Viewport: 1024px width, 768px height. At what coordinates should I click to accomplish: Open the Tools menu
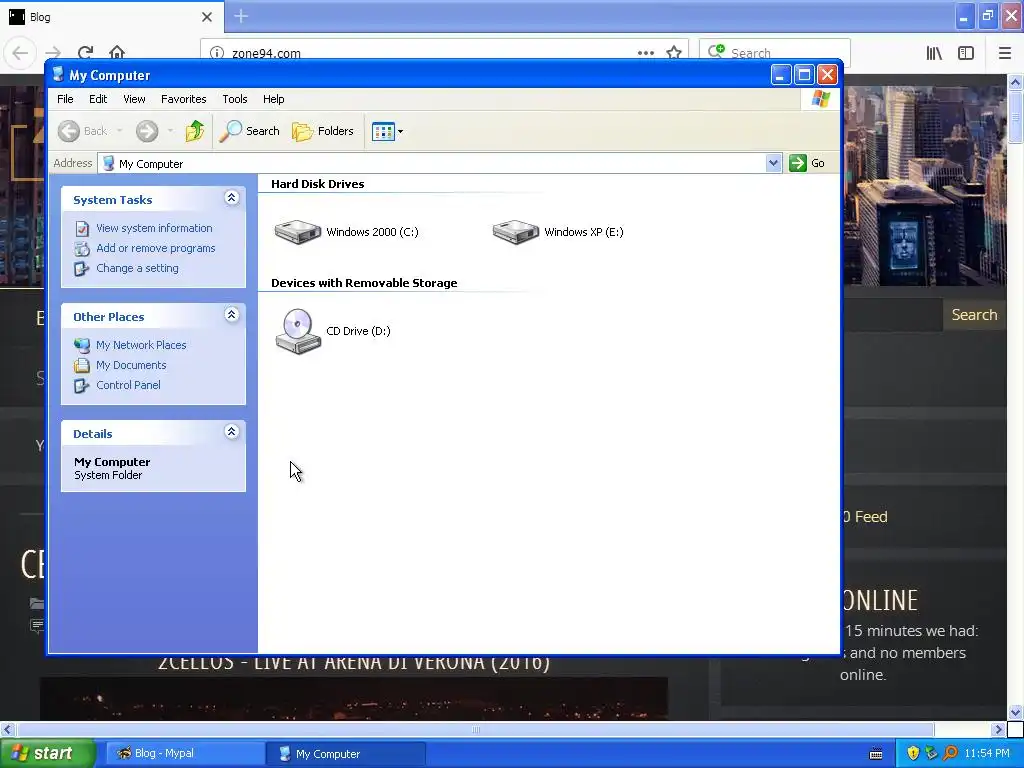234,99
